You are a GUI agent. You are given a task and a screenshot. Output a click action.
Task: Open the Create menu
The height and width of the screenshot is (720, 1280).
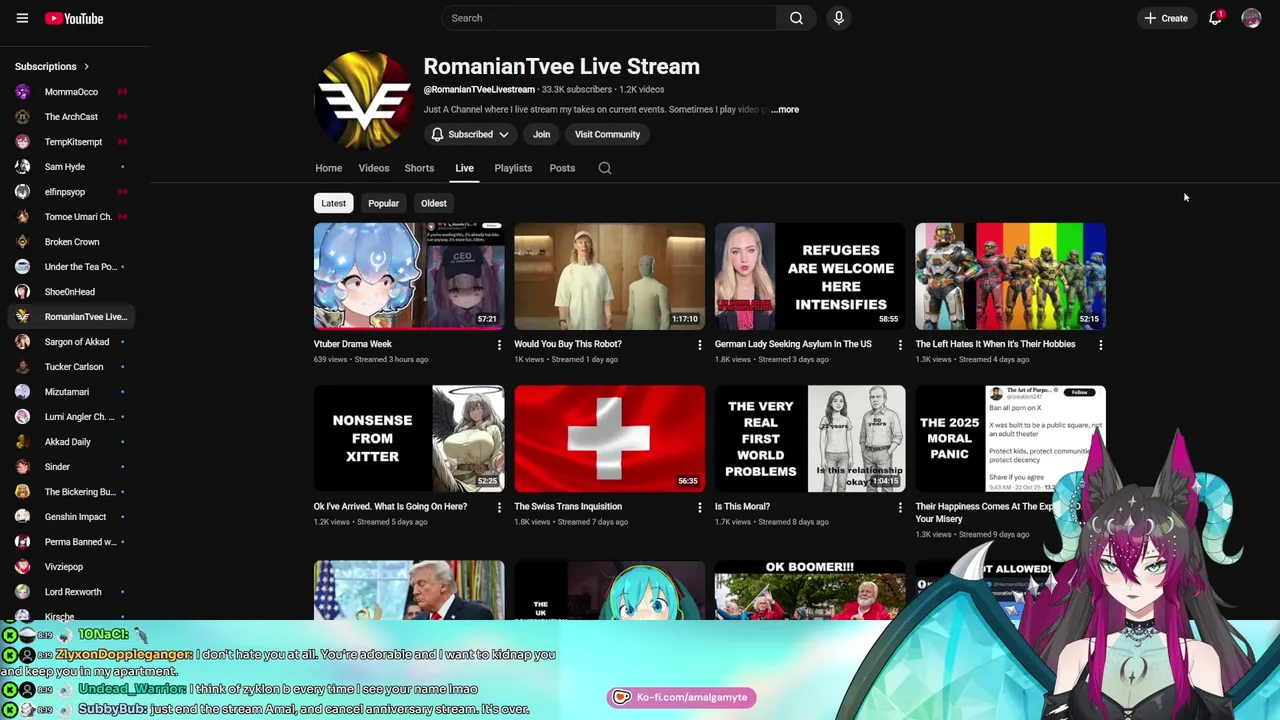click(x=1166, y=18)
